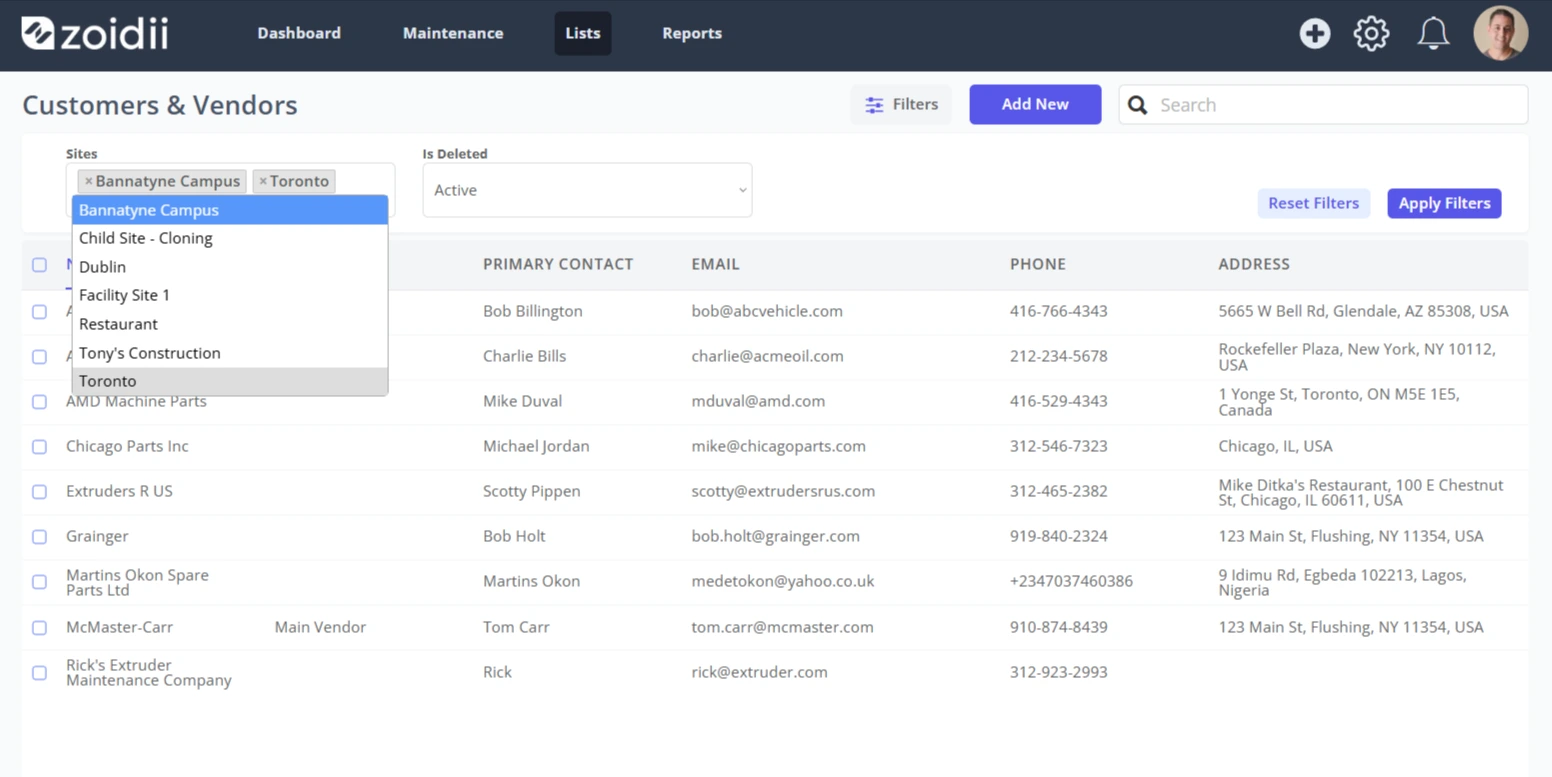Remove the Bannatyne Campus tag with x
The height and width of the screenshot is (777, 1552).
click(x=88, y=181)
